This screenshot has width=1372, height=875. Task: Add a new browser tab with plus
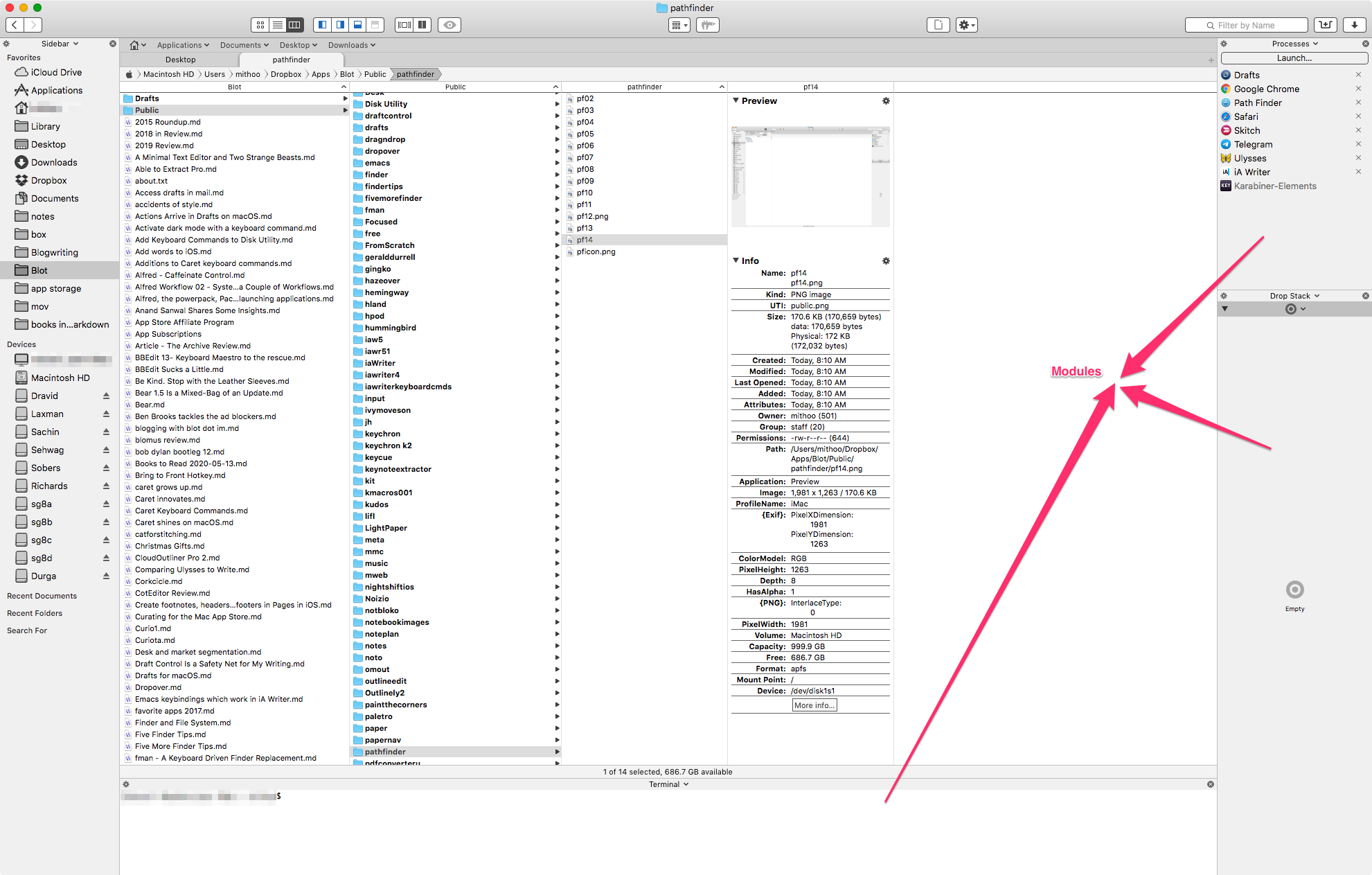[x=1211, y=60]
